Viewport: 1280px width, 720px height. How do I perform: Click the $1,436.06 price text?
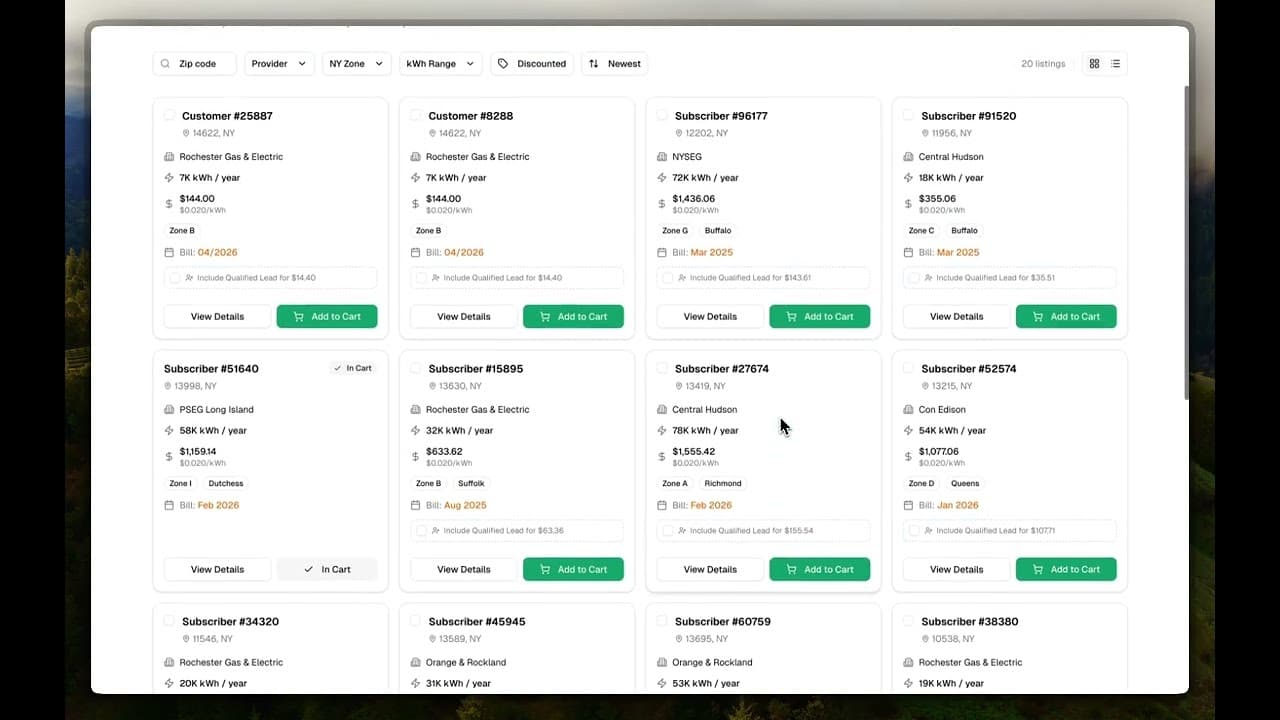(x=694, y=199)
